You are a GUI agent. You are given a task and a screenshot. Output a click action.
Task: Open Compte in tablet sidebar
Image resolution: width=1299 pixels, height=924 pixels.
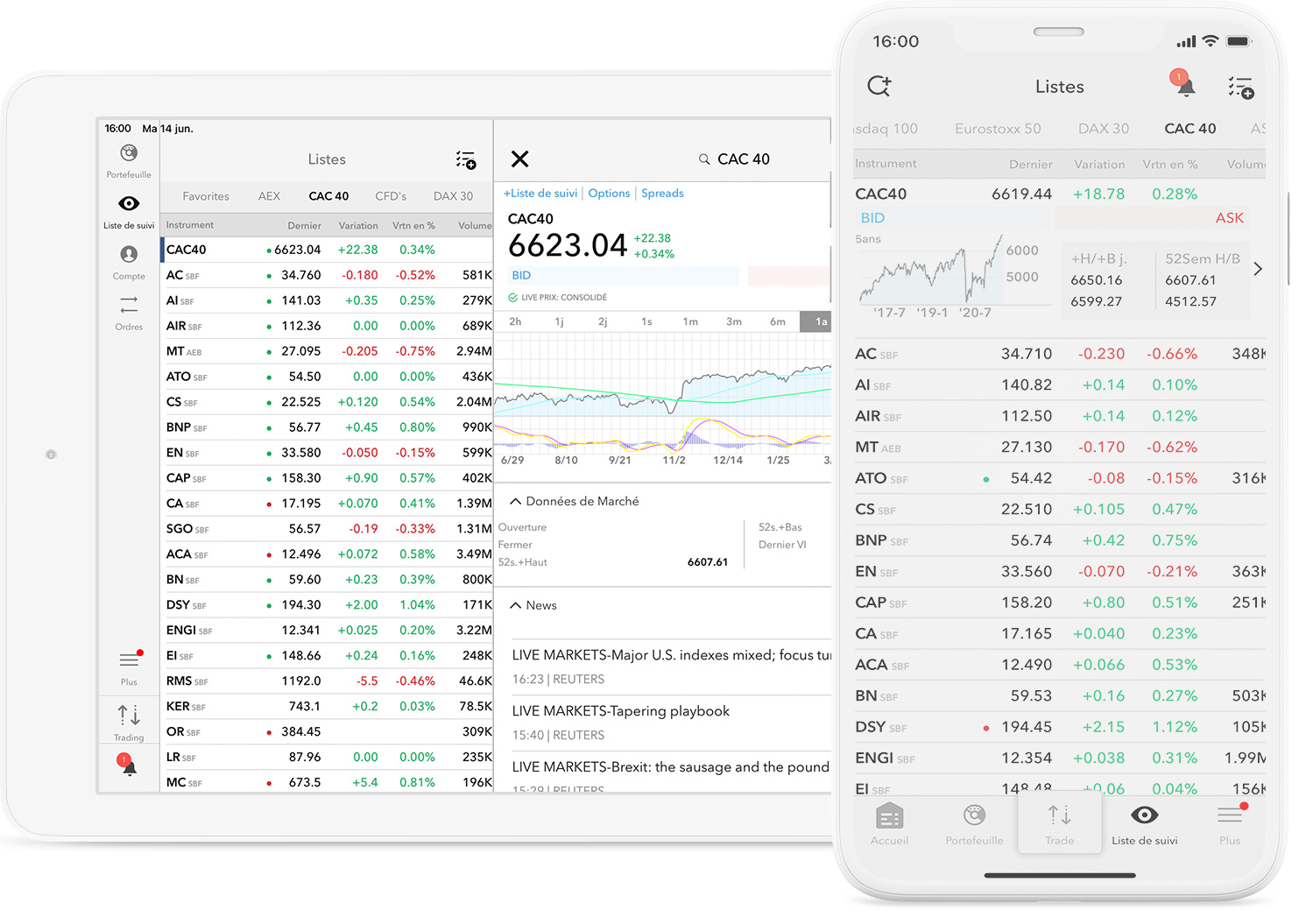pos(129,262)
